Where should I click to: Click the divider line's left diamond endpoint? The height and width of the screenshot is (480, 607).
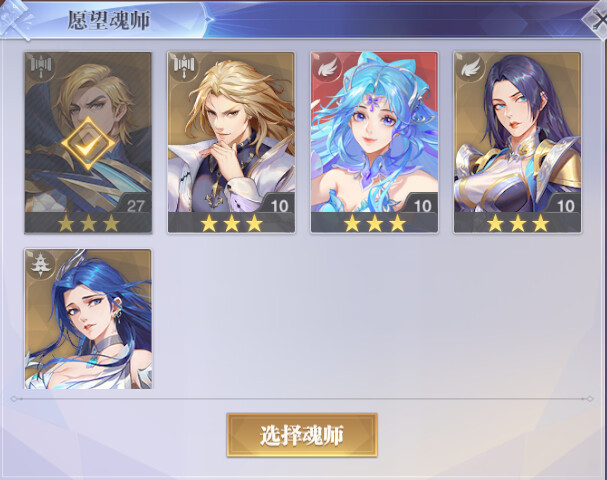coord(14,398)
